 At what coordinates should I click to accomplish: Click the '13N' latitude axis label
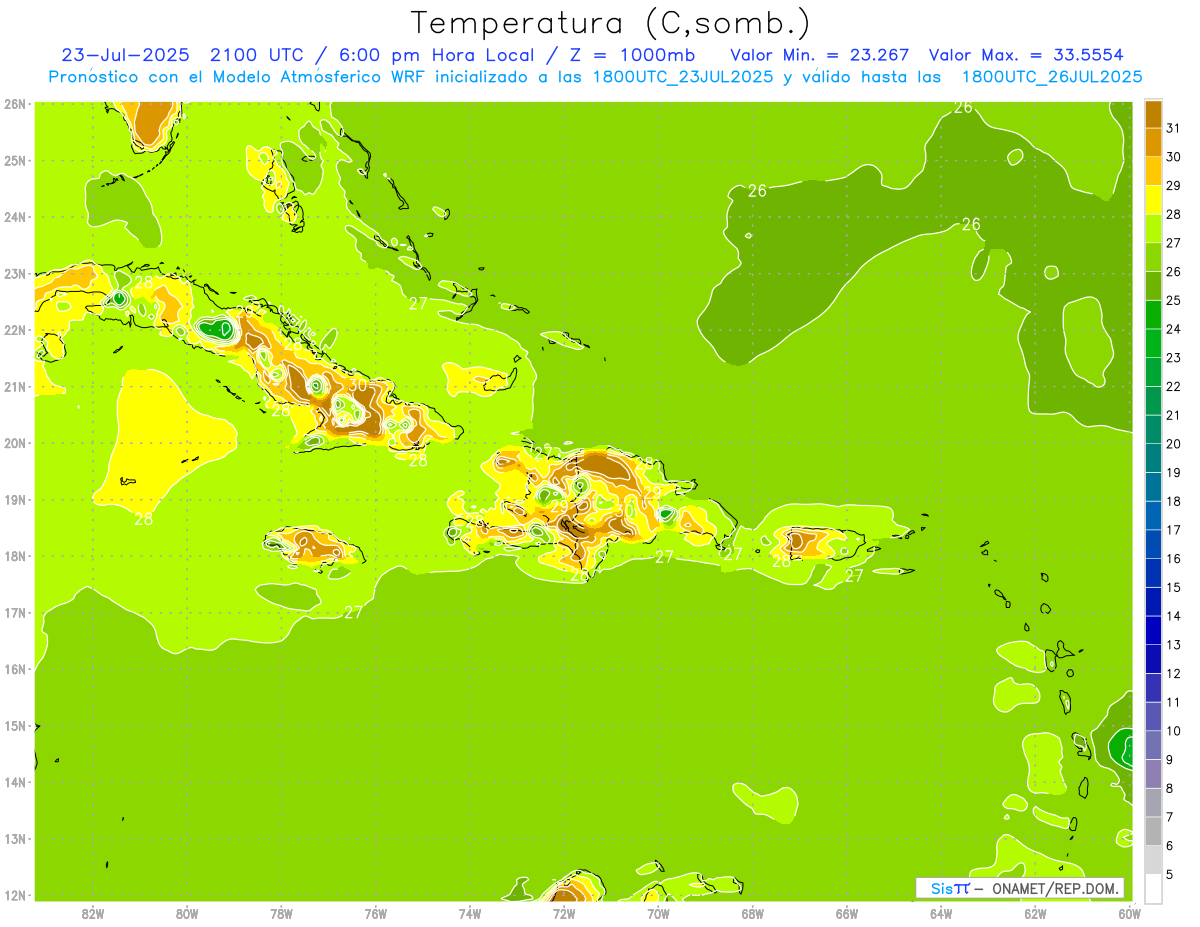point(15,838)
